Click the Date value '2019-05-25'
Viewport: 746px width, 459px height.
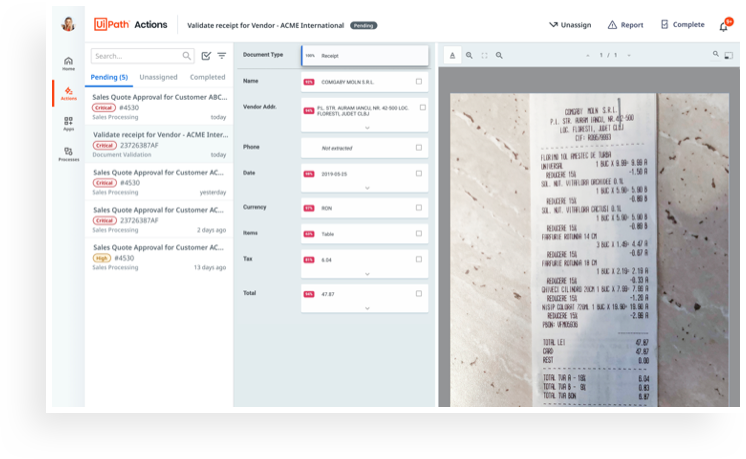(x=334, y=174)
